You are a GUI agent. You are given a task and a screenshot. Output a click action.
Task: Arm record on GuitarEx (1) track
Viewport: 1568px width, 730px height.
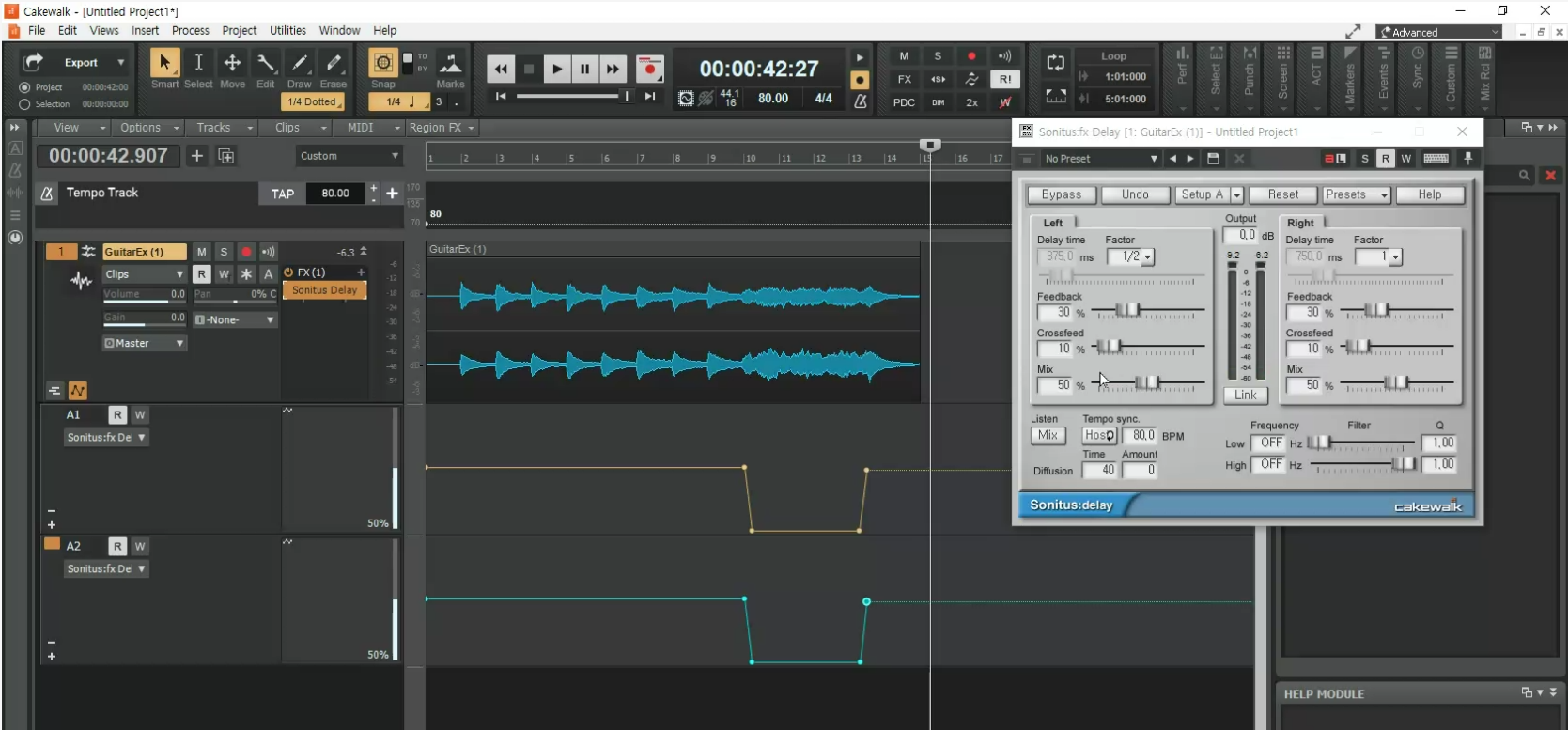[x=246, y=252]
